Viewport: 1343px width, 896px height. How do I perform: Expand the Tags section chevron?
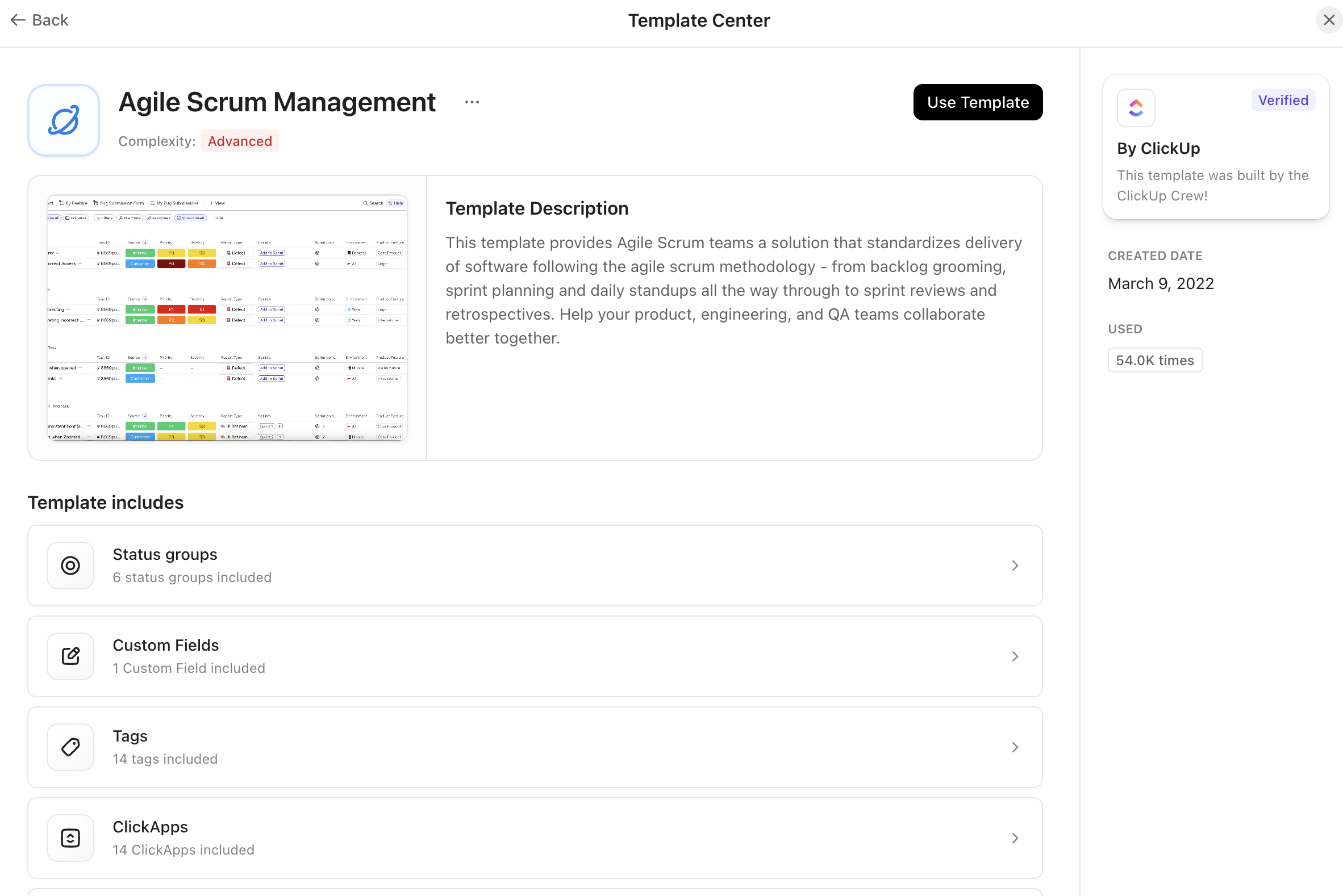[1015, 746]
